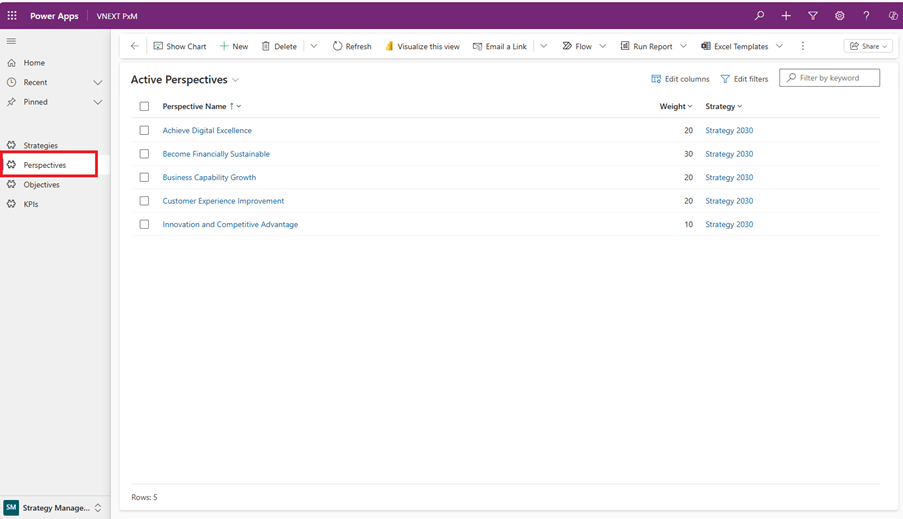Screen dimensions: 903x519
Task: Click Visualize this view
Action: coord(422,46)
